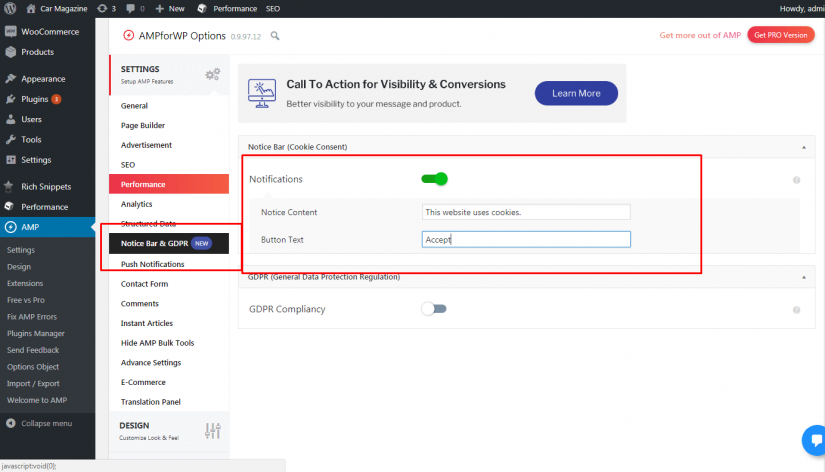Click the updates icon showing 3
The height and width of the screenshot is (472, 825).
click(x=102, y=8)
